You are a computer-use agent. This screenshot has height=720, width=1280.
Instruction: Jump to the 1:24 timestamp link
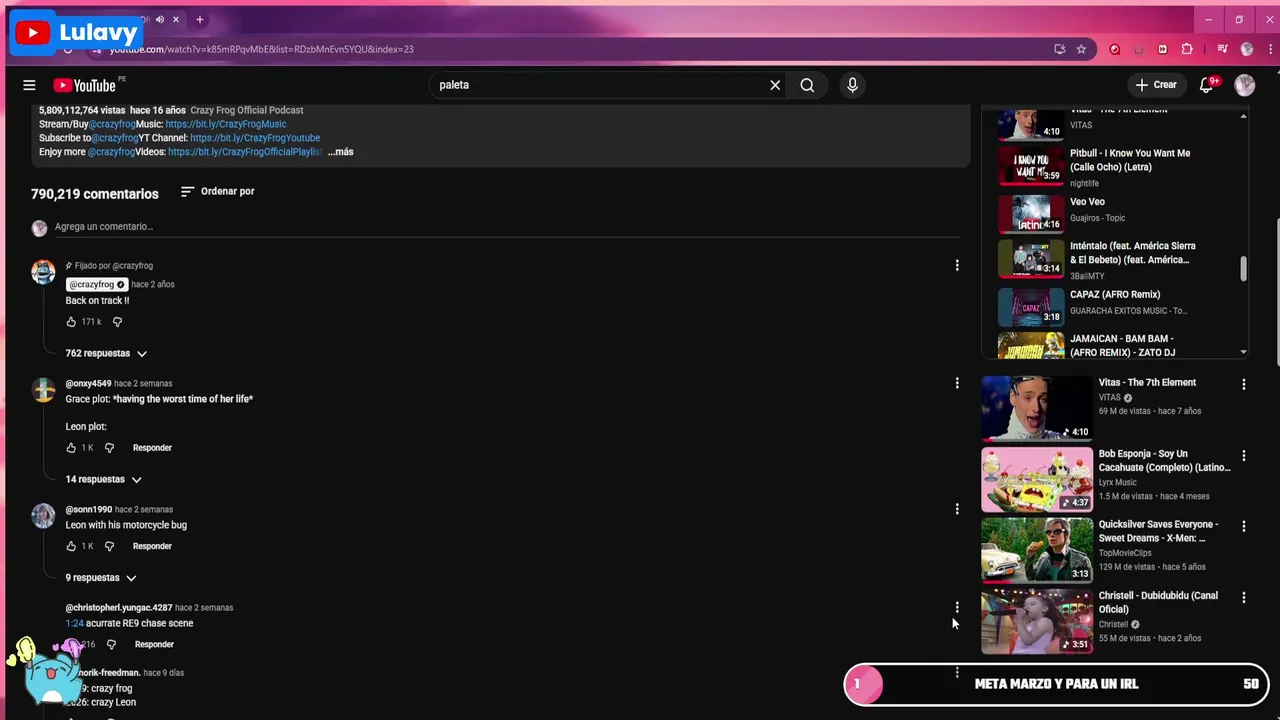pos(74,623)
